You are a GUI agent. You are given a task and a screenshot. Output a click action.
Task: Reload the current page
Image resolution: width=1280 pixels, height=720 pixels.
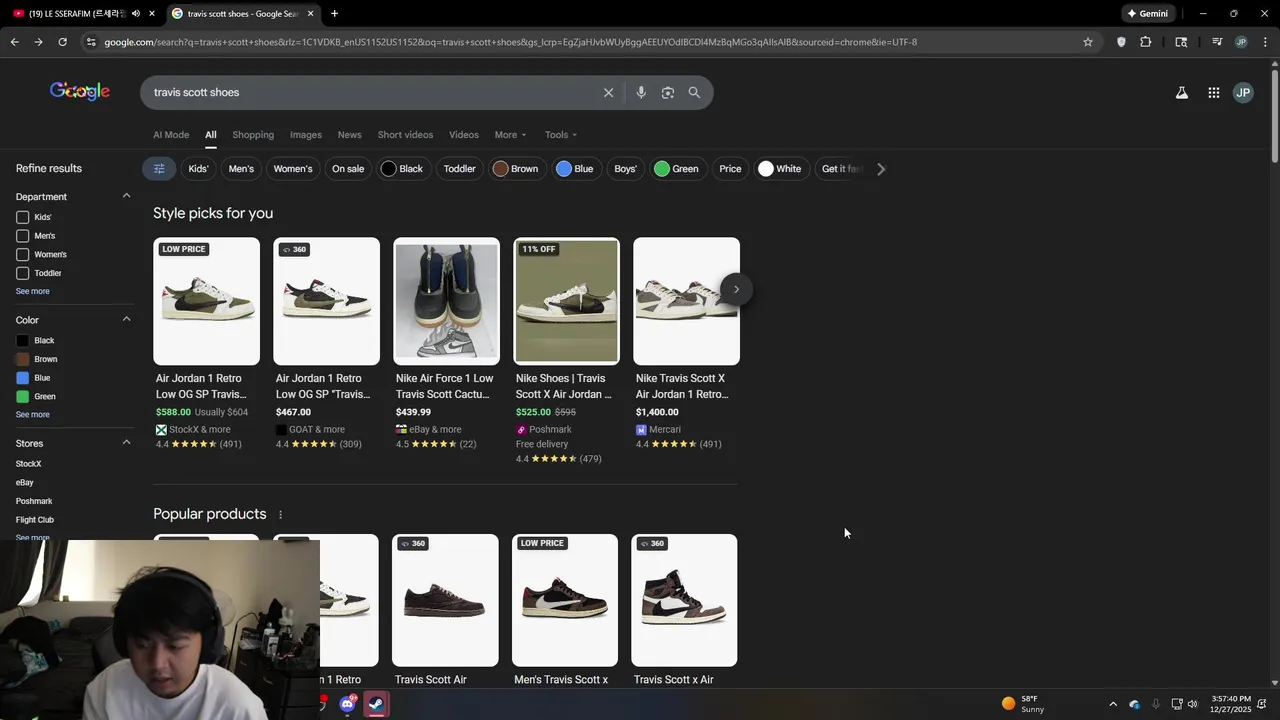click(62, 42)
